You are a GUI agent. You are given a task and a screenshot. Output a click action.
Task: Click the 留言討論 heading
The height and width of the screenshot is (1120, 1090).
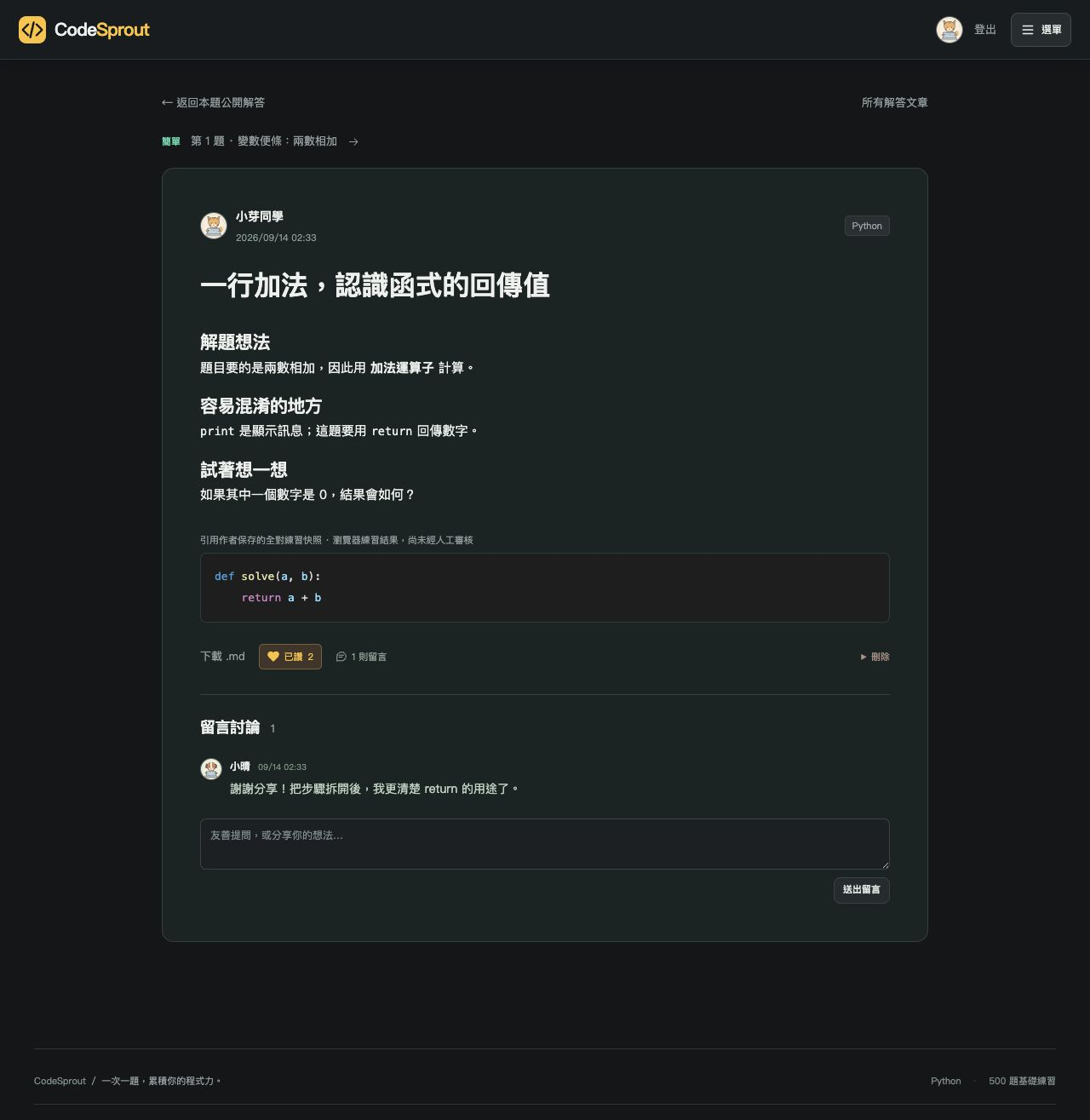tap(230, 727)
